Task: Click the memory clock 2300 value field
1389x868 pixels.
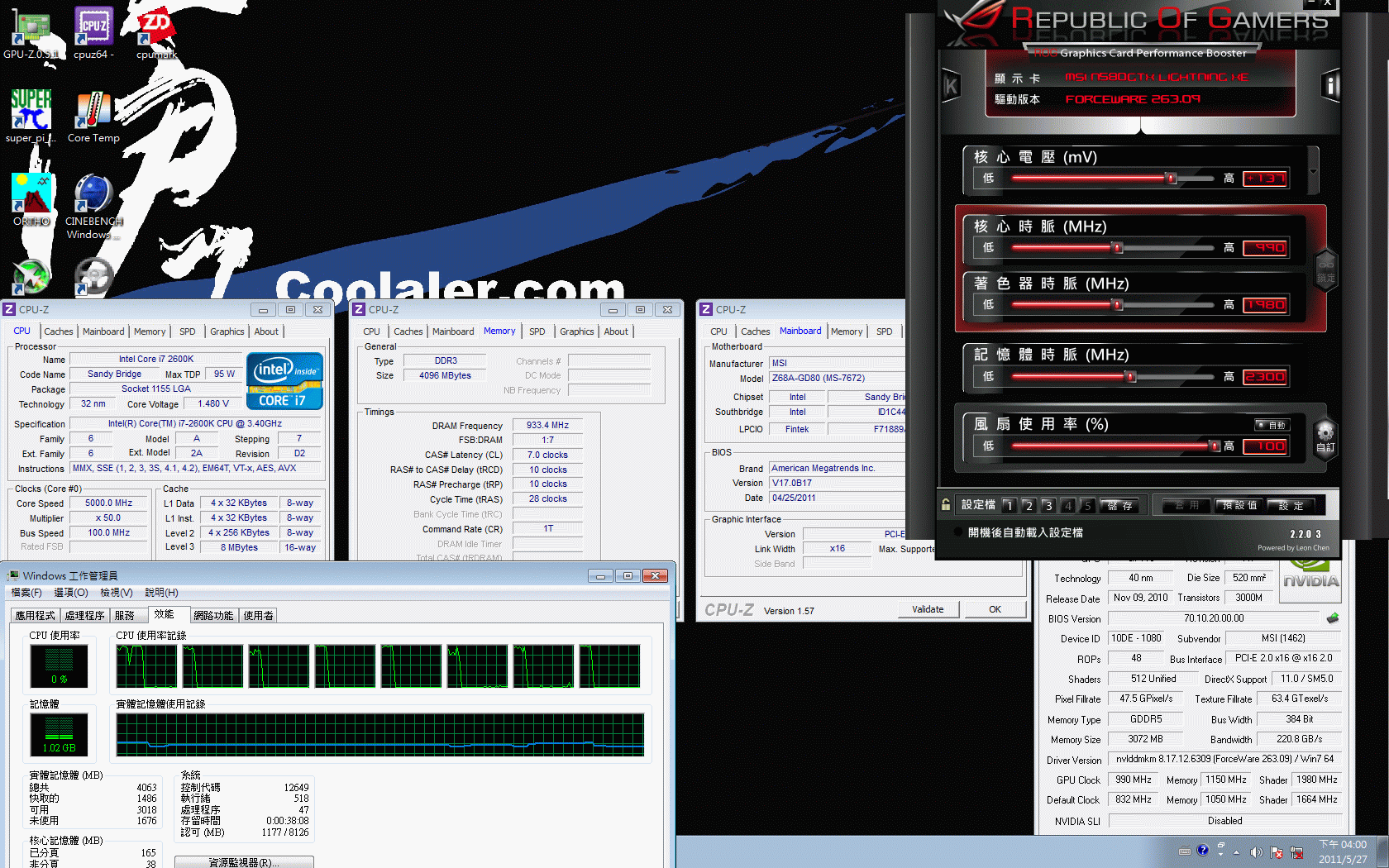Action: (1265, 377)
